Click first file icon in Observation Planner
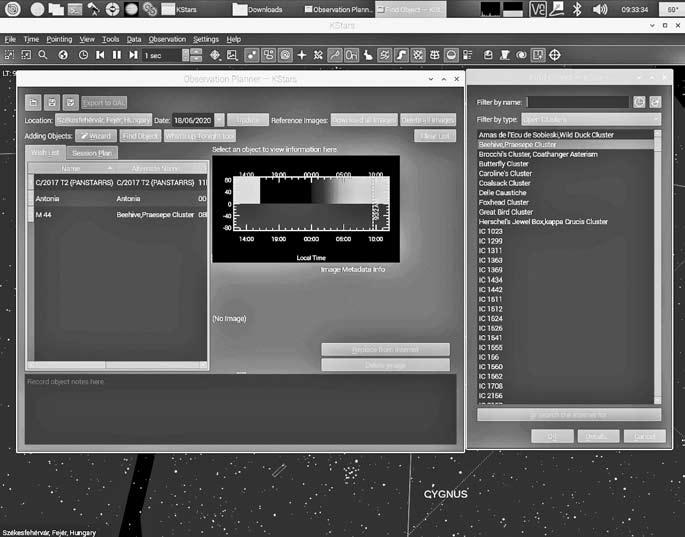Screen dimensions: 685x537 33,103
